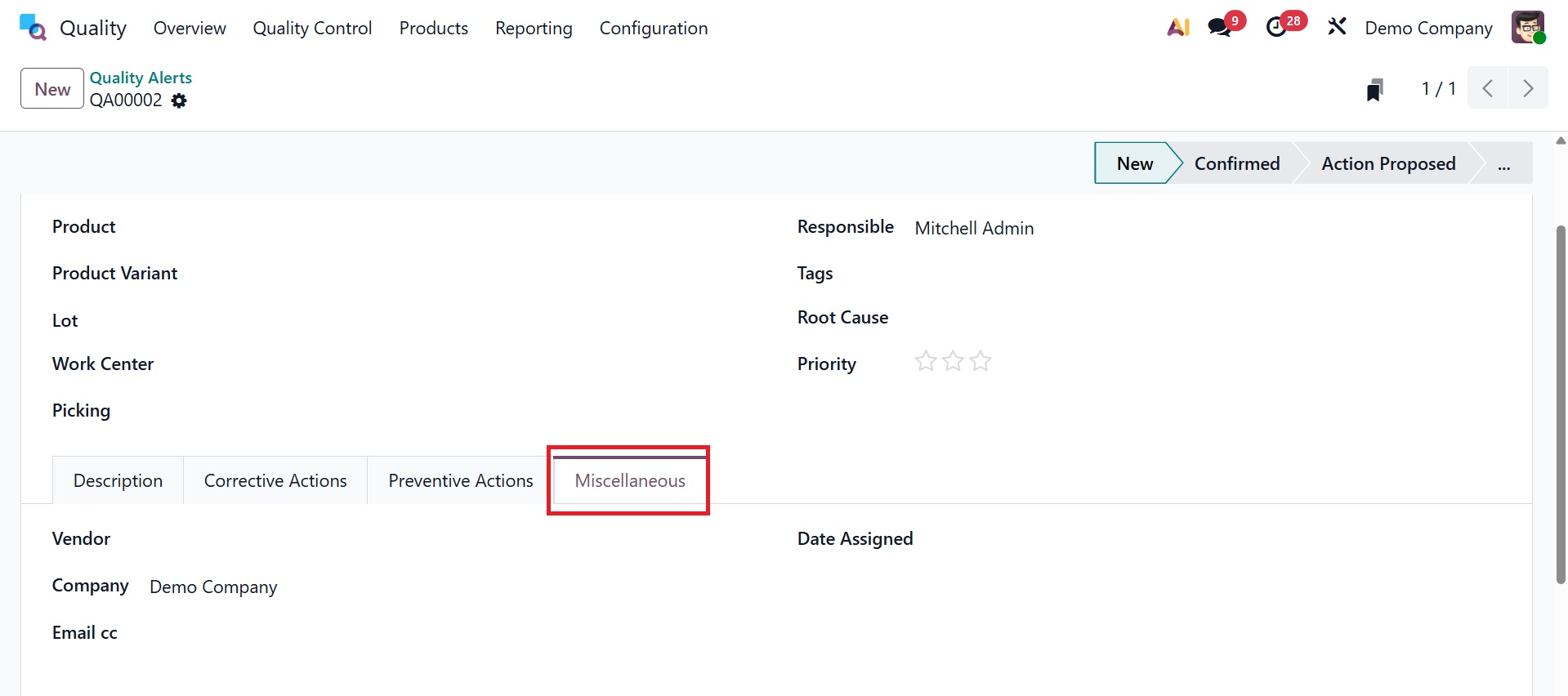
Task: Set priority to the second star
Action: pos(953,361)
